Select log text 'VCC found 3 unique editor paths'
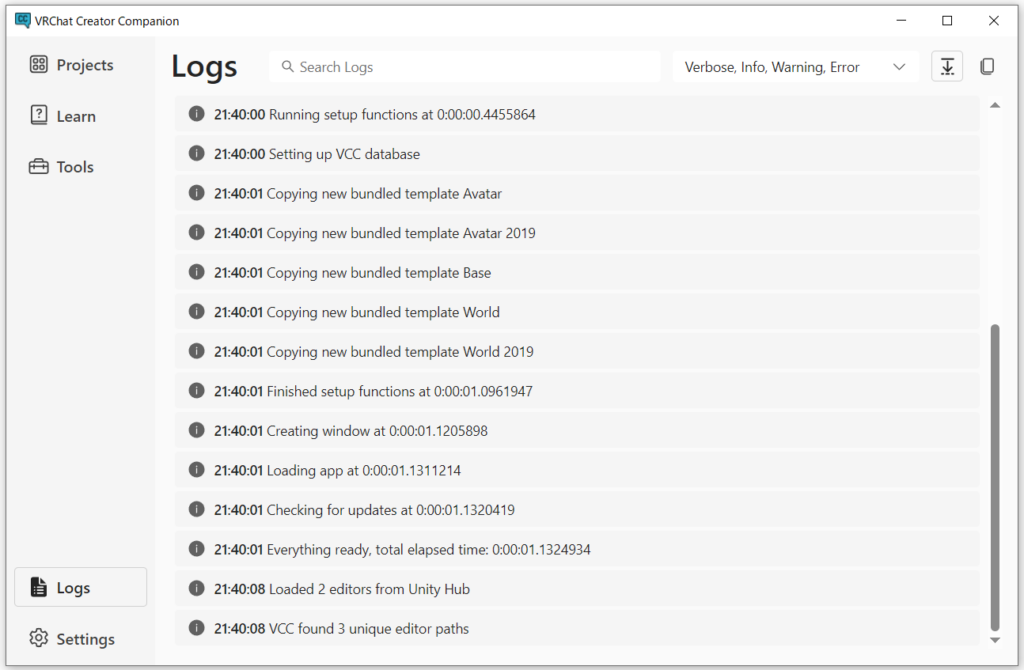 (x=369, y=629)
